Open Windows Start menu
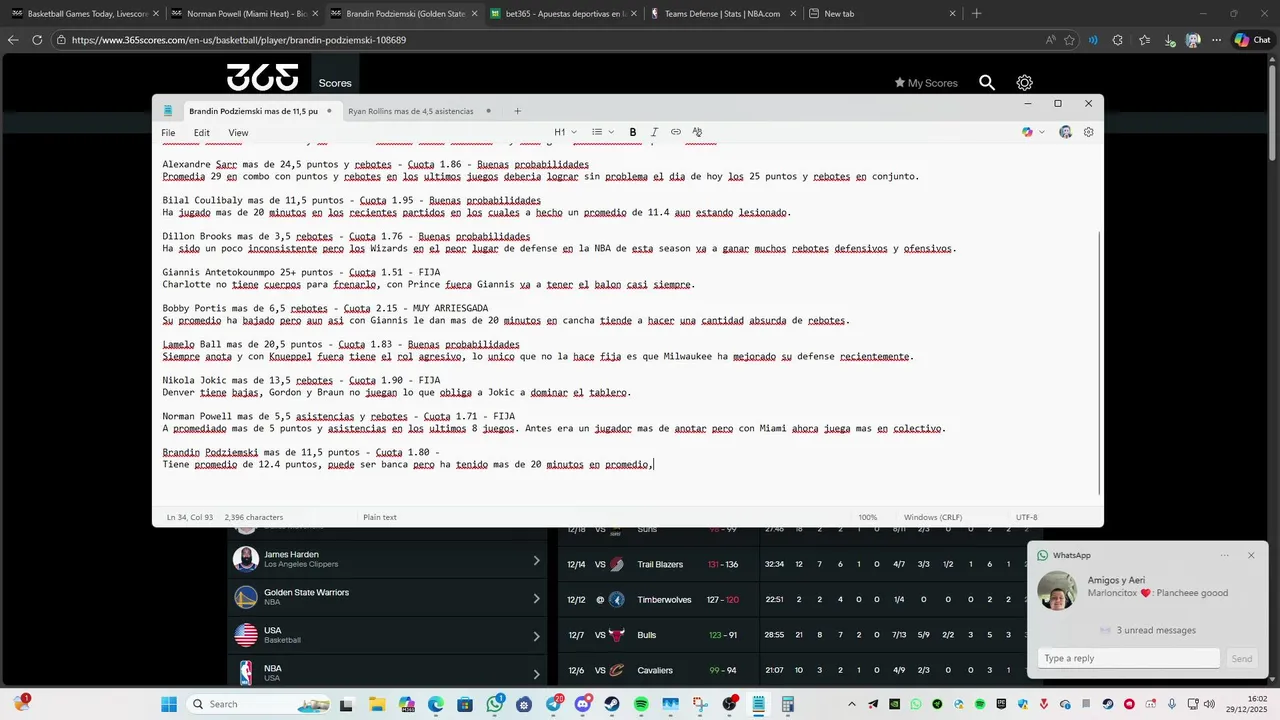 pos(169,704)
